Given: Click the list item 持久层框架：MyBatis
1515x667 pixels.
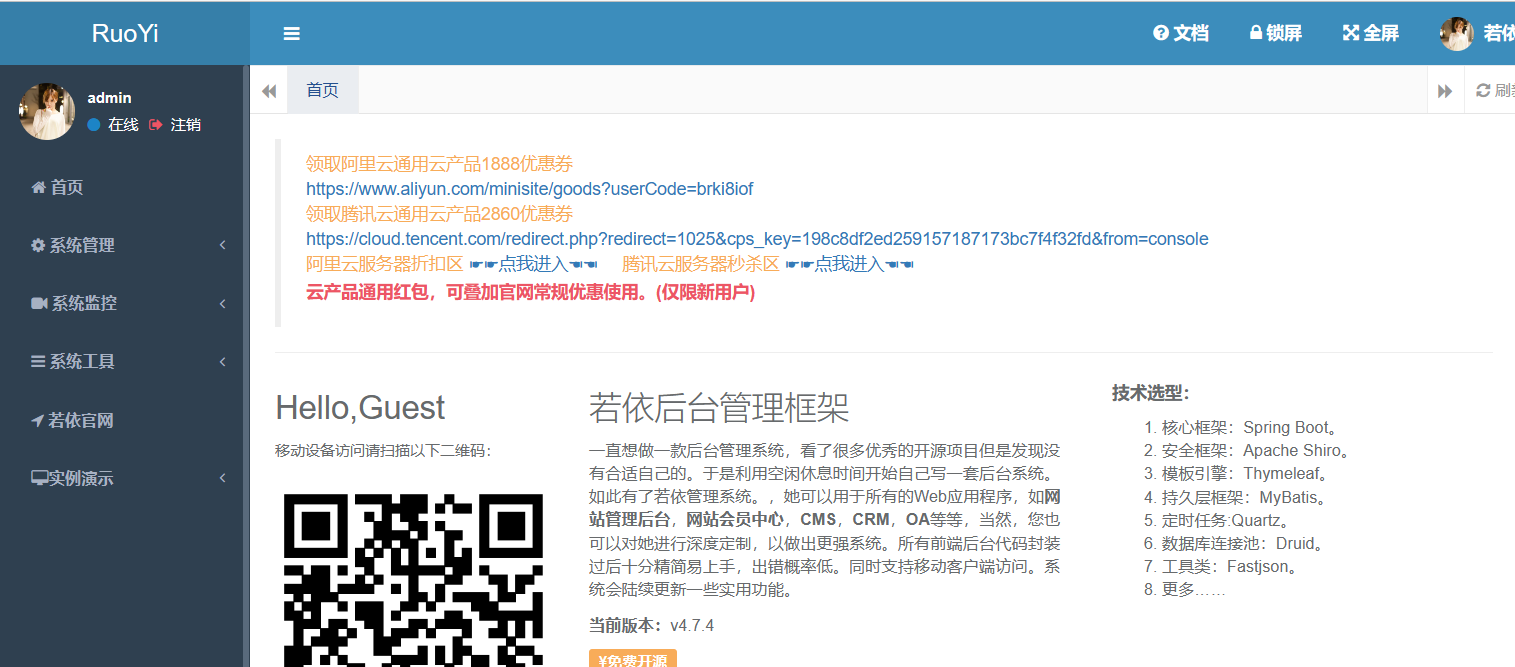Looking at the screenshot, I should tap(1244, 497).
